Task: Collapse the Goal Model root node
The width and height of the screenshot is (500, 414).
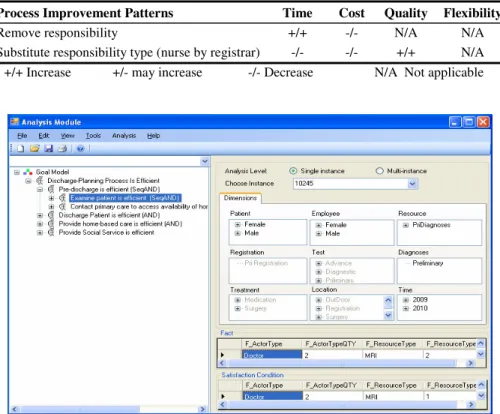Action: (x=17, y=172)
